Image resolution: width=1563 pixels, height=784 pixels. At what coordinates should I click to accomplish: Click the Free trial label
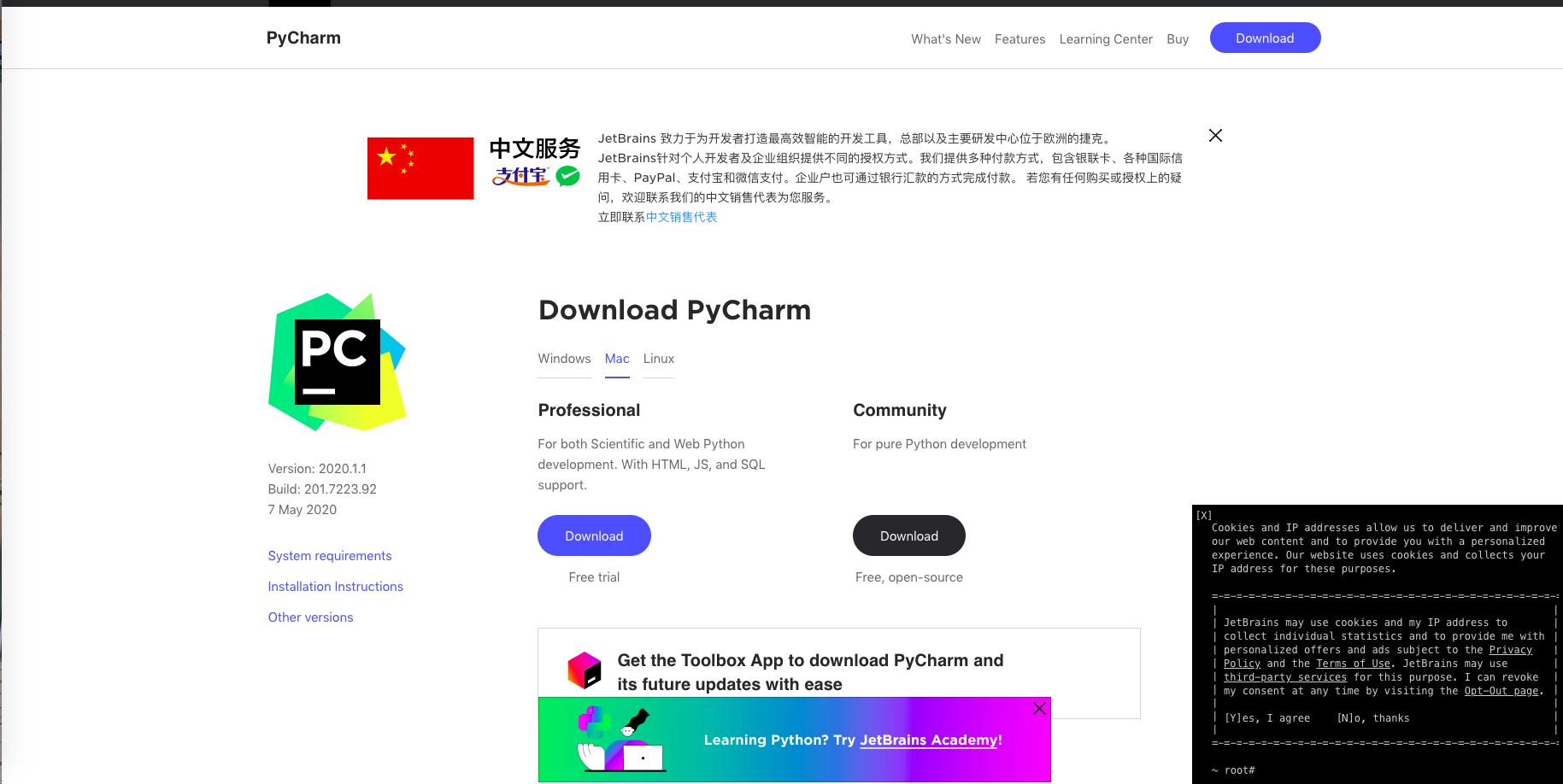(594, 577)
